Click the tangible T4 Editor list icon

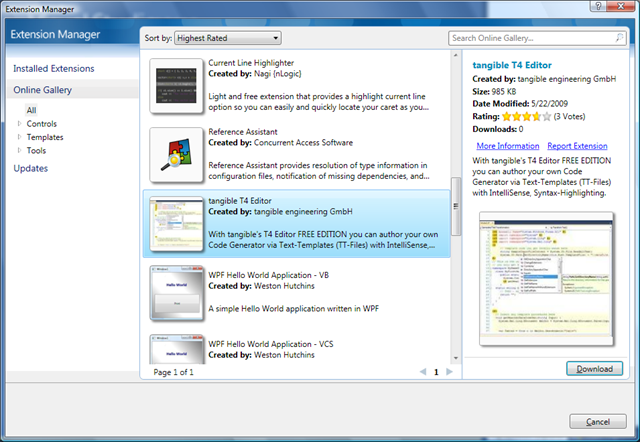175,224
